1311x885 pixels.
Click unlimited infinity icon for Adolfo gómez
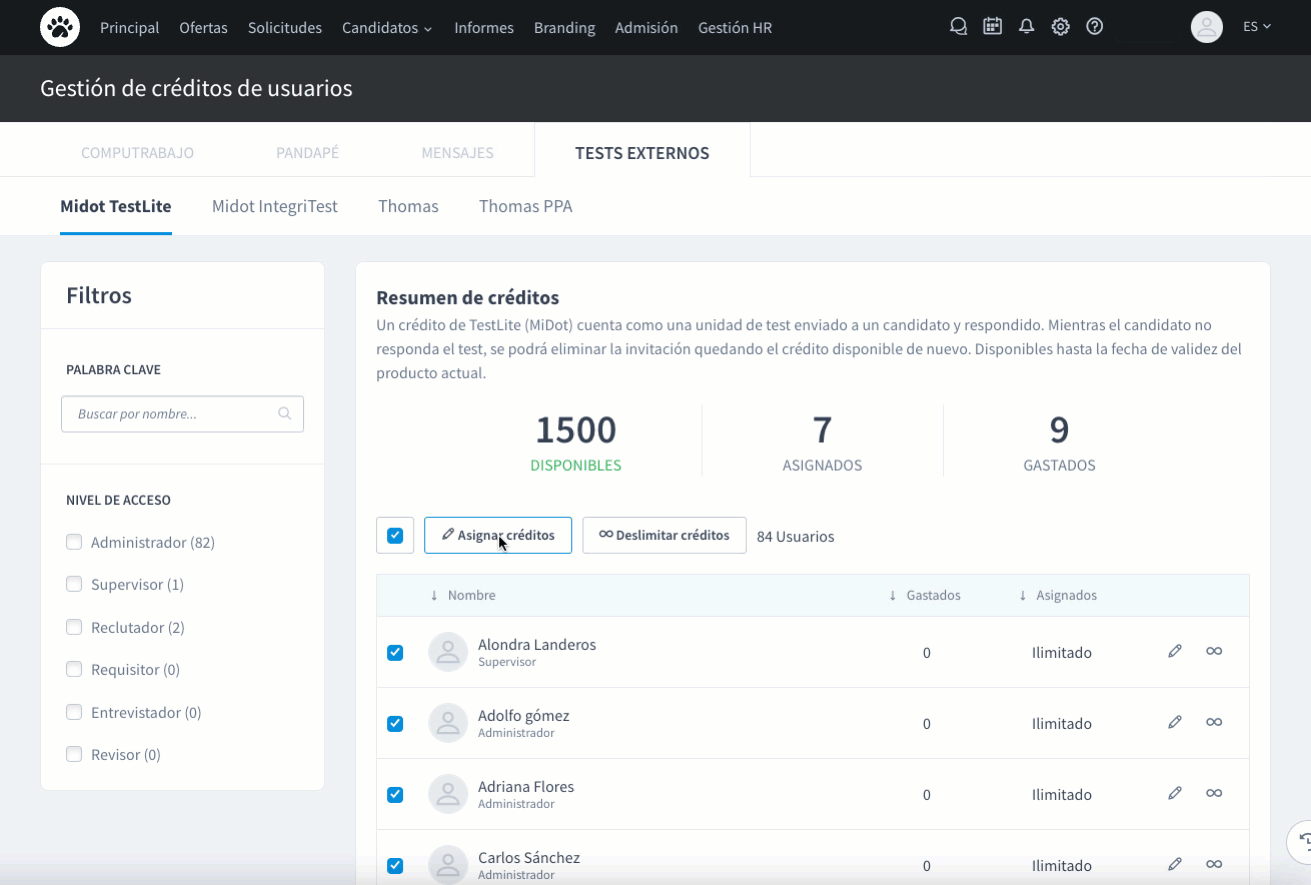pos(1213,722)
